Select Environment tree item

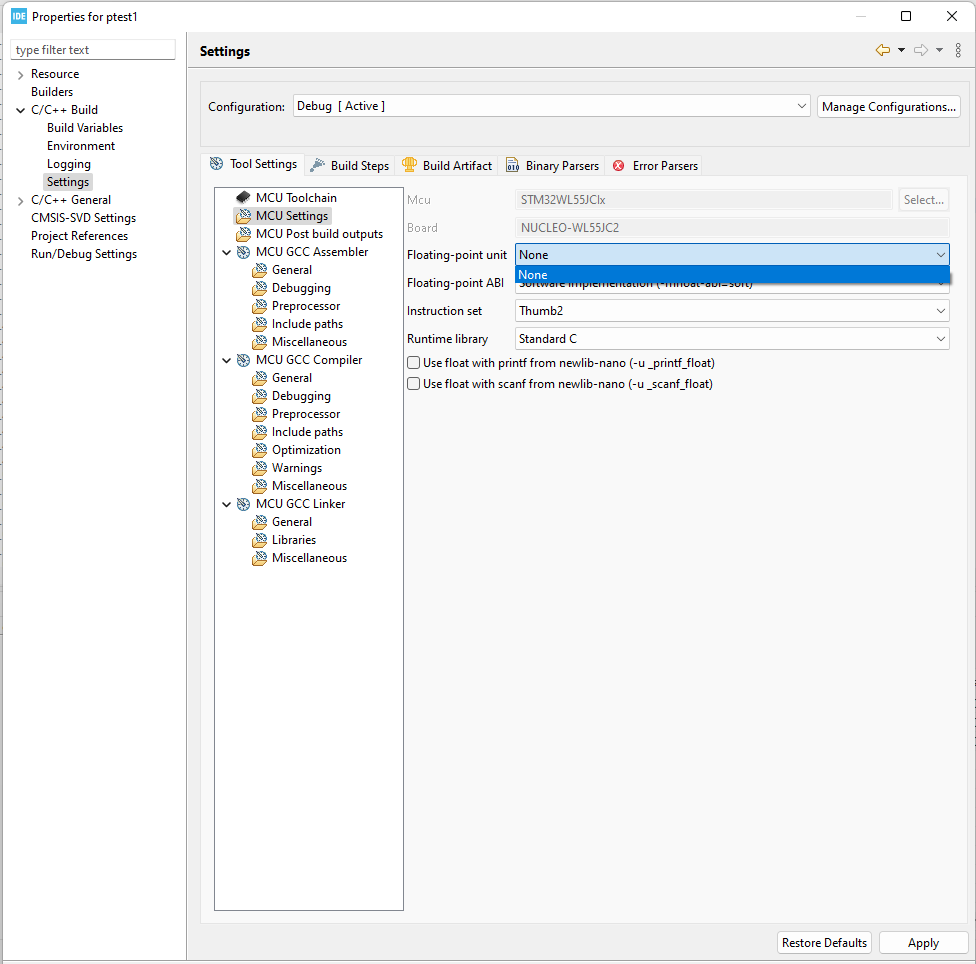(x=81, y=146)
